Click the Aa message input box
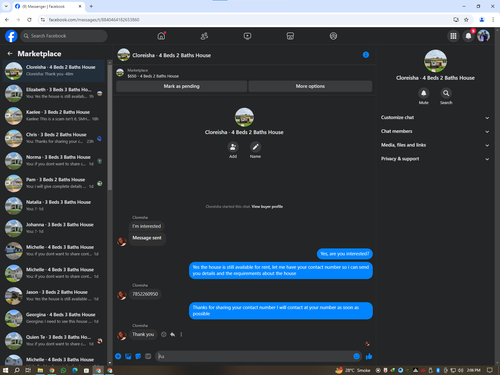 [x=255, y=356]
